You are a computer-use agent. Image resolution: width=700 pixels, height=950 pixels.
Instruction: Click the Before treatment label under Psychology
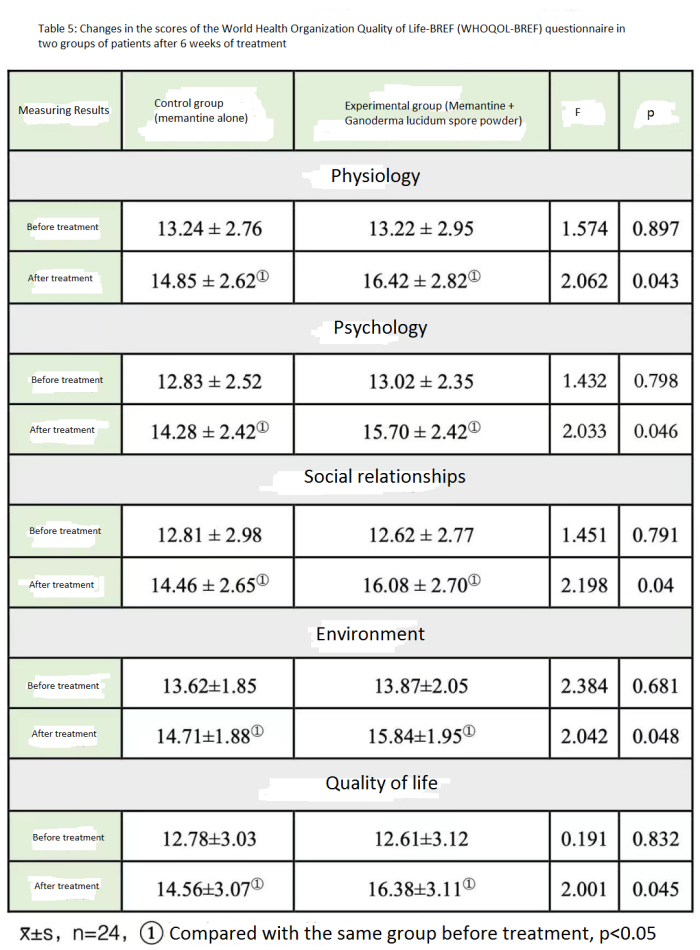67,380
